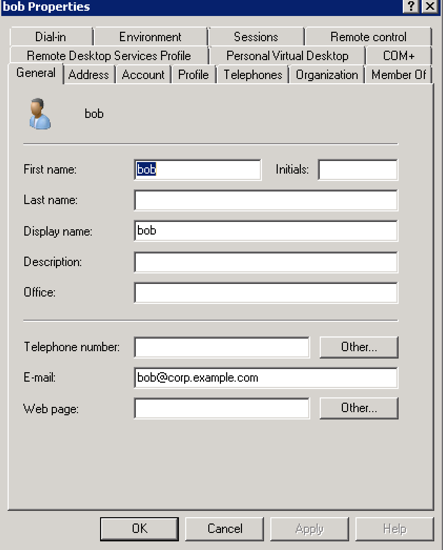Click the Last name label
Image resolution: width=443 pixels, height=550 pixels.
(x=50, y=200)
